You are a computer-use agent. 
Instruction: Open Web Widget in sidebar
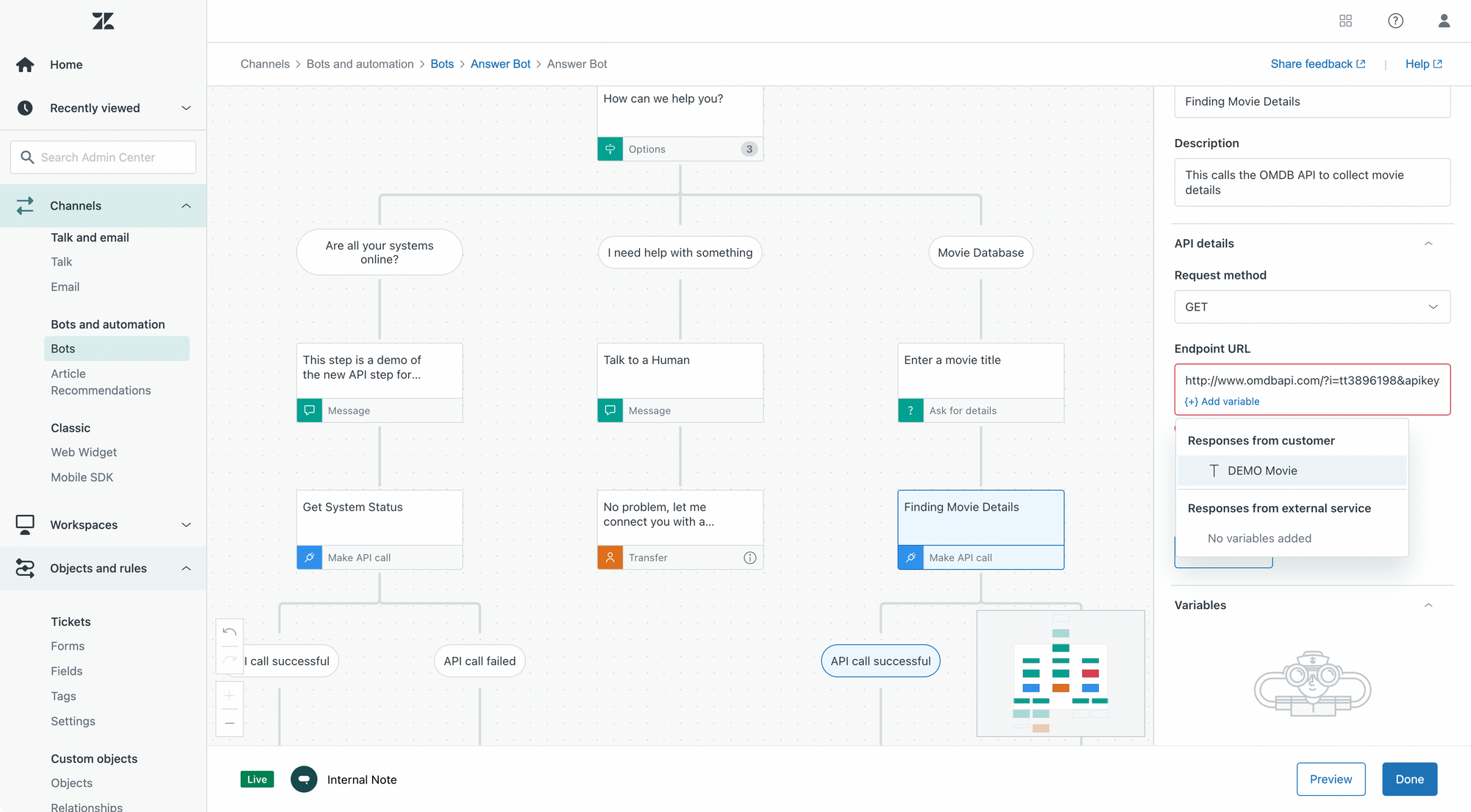84,452
